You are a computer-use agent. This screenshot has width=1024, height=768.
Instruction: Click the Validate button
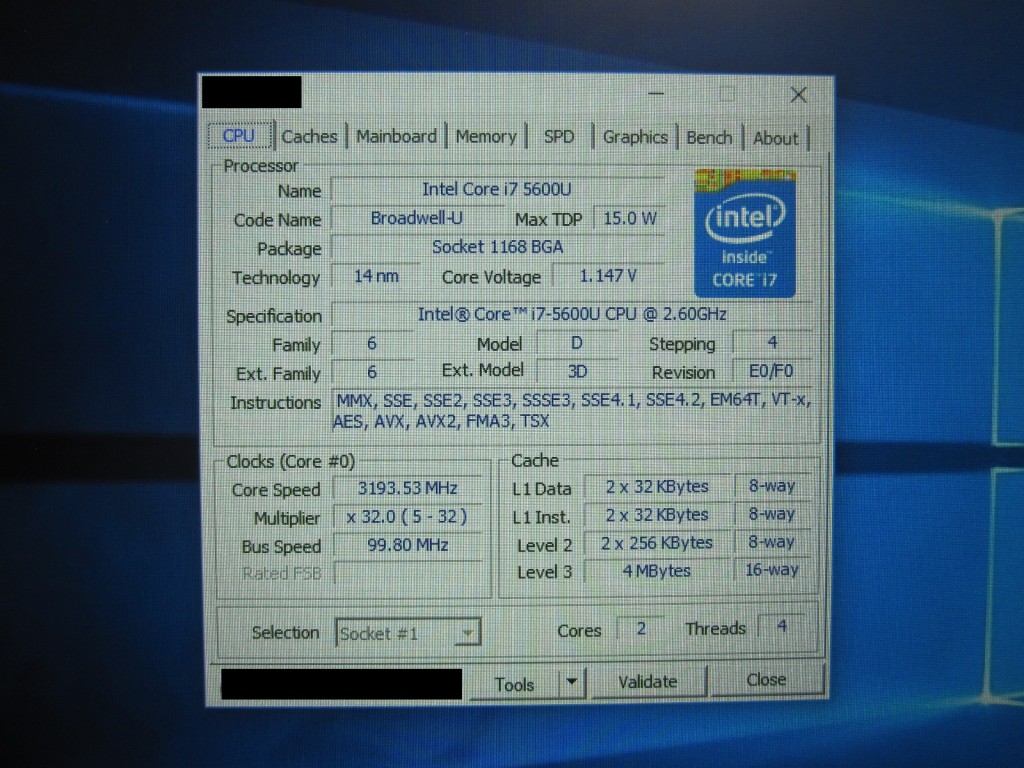[648, 682]
